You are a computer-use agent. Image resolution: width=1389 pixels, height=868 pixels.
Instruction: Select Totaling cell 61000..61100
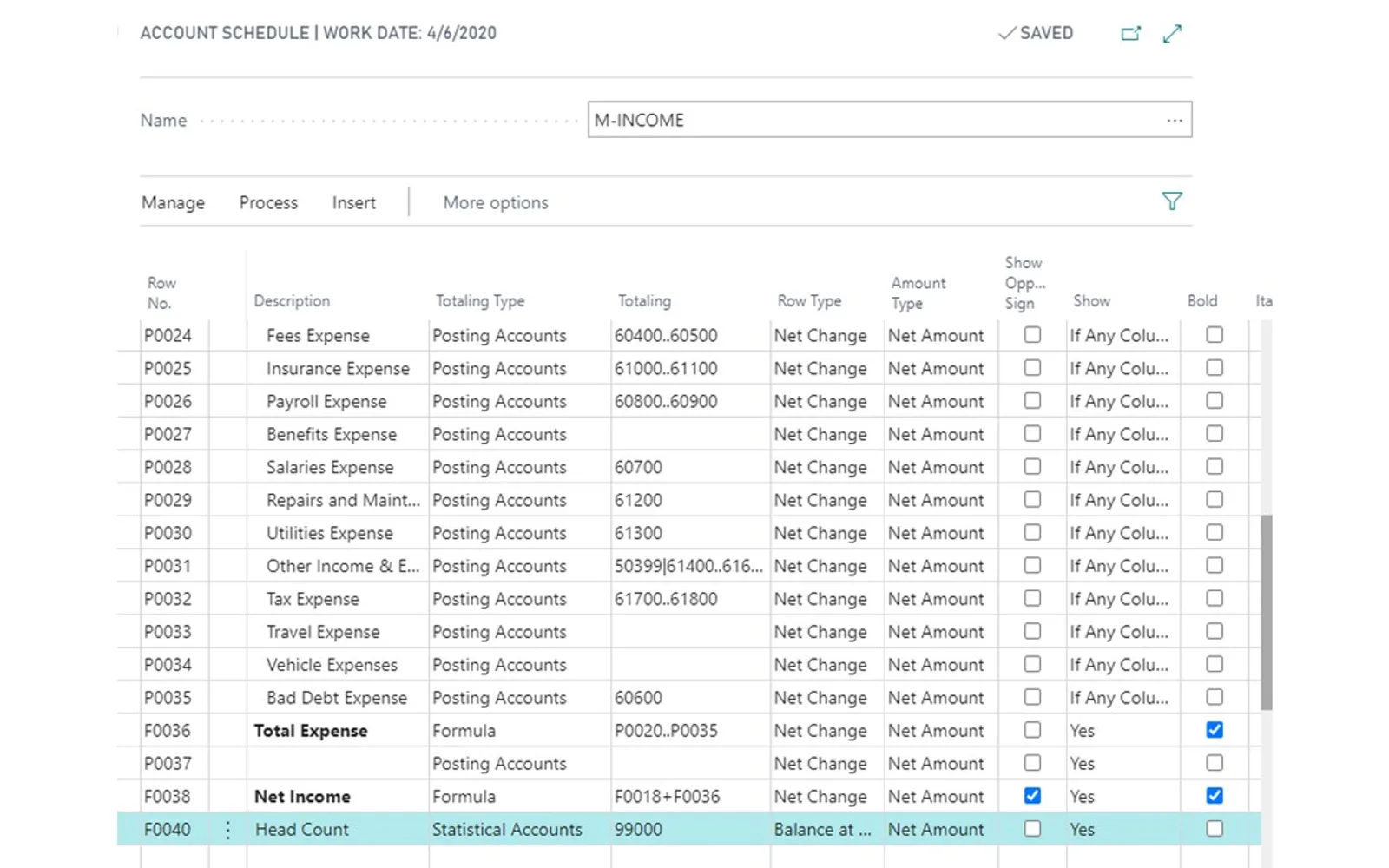click(690, 368)
